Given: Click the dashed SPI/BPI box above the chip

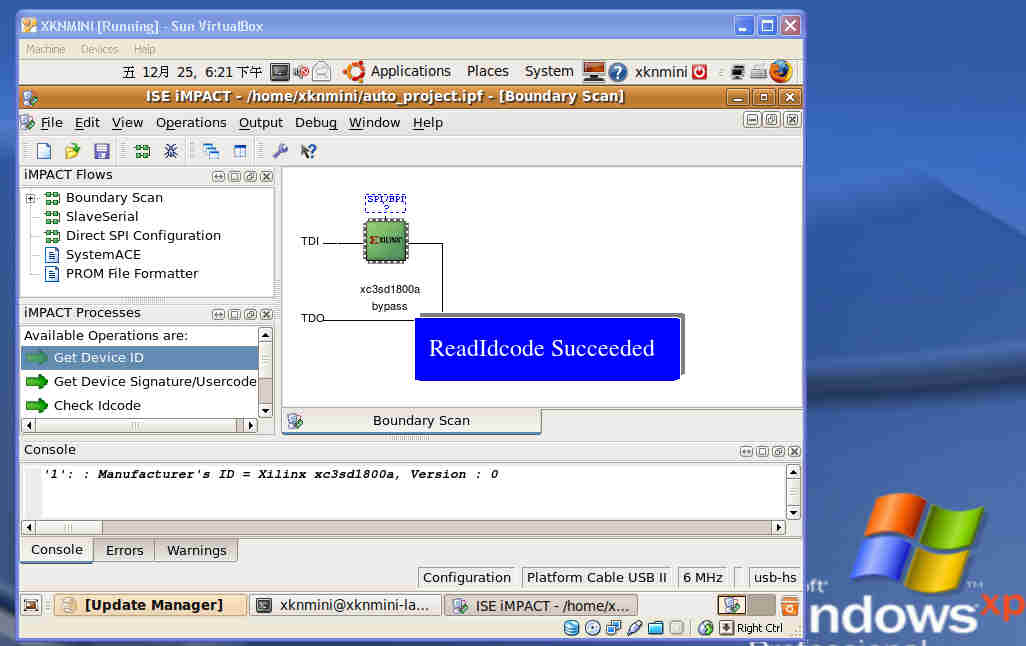Looking at the screenshot, I should point(385,203).
